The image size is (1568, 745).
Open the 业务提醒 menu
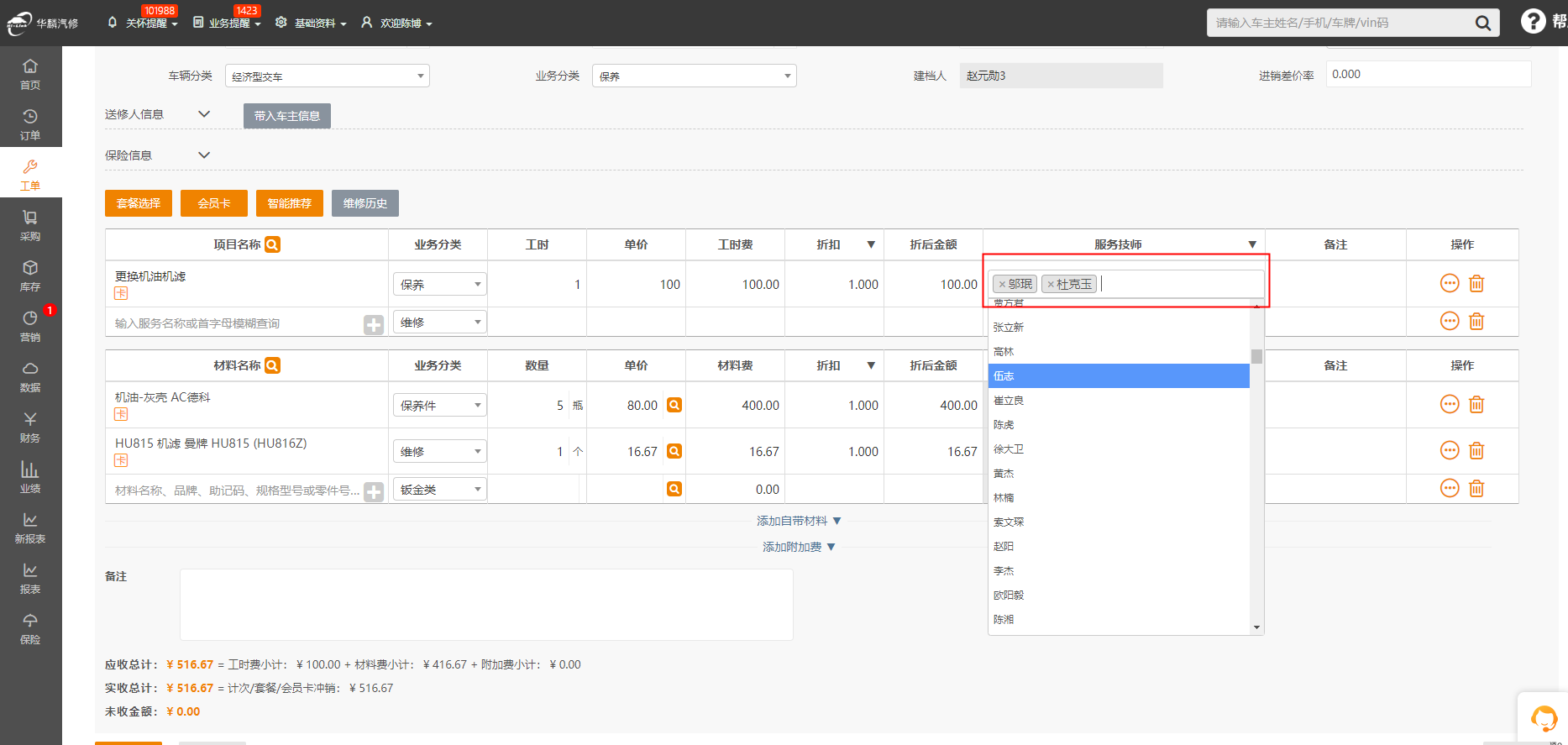click(x=227, y=23)
